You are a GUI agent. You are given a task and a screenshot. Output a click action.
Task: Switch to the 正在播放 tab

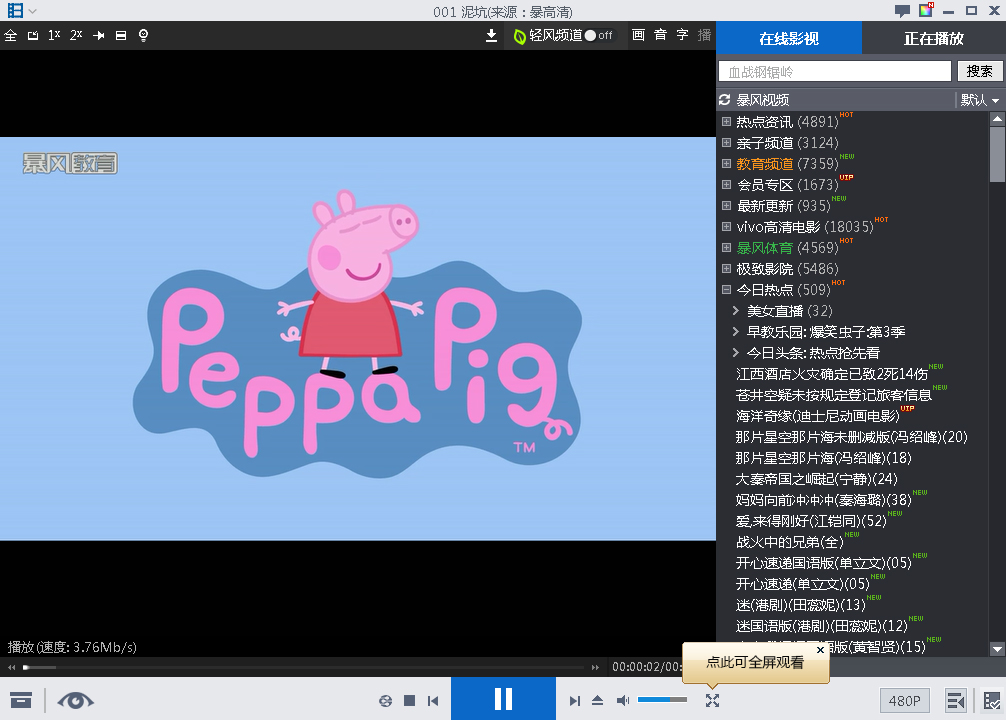coord(933,38)
